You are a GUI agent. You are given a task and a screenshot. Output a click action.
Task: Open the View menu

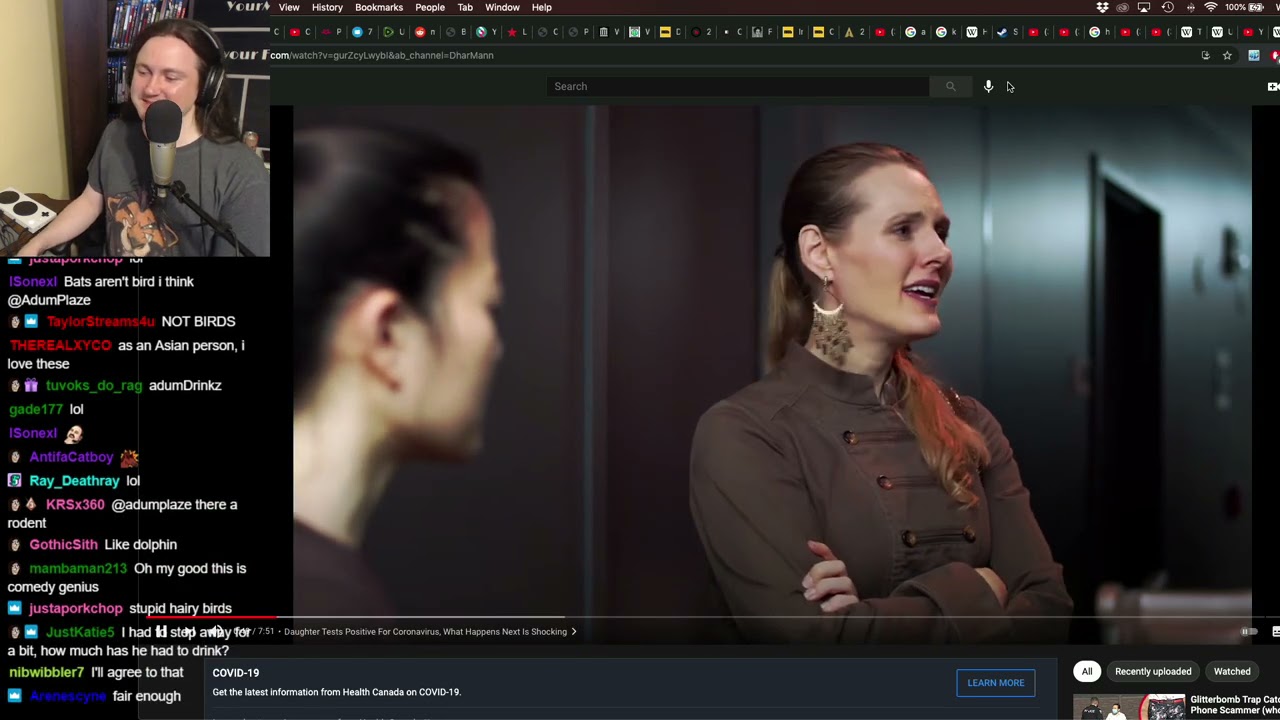(x=289, y=7)
